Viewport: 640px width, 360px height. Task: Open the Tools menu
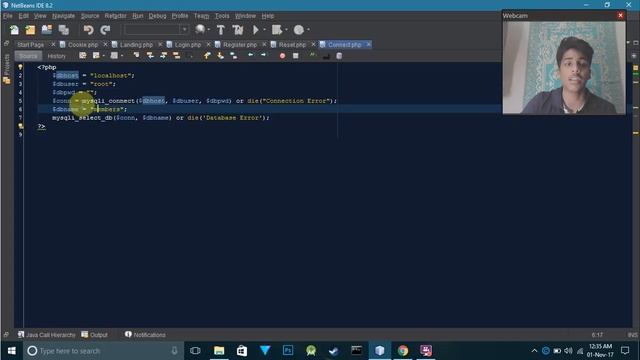[222, 16]
